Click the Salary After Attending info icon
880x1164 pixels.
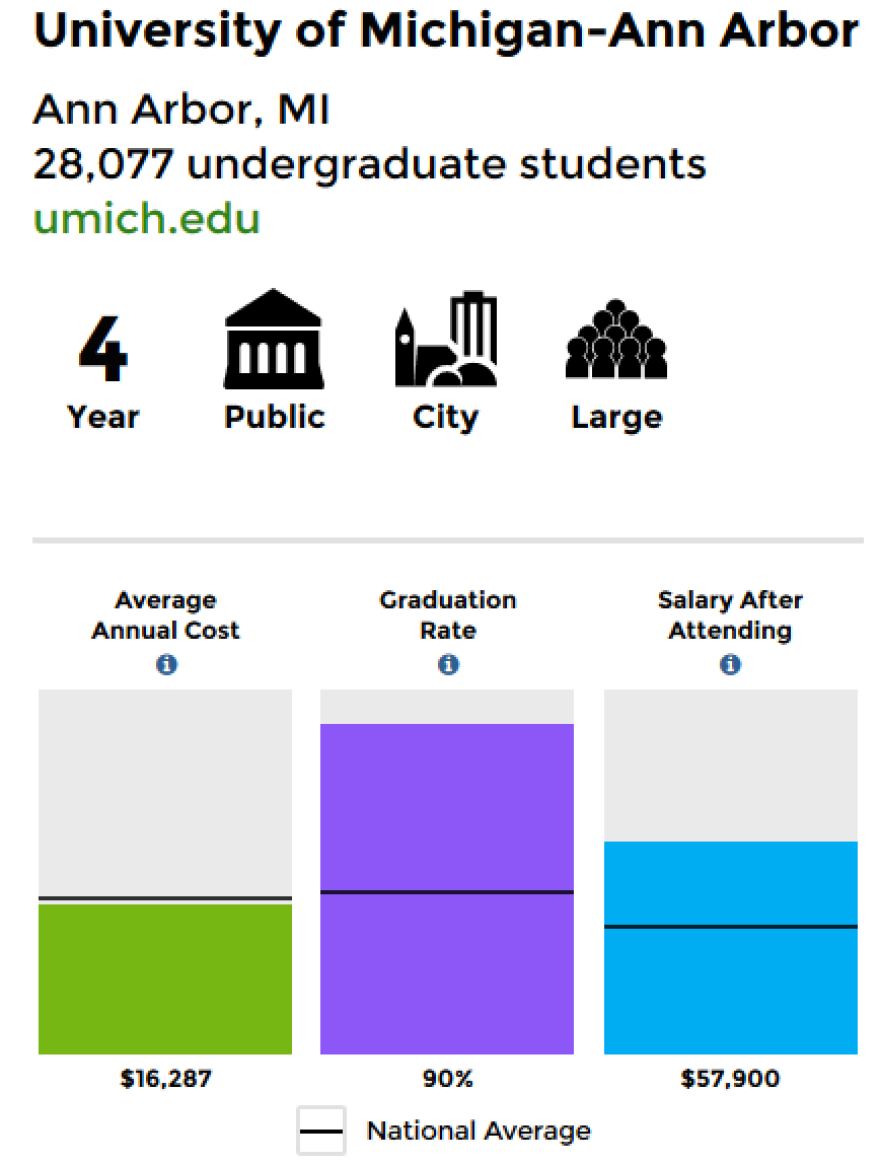(x=730, y=664)
